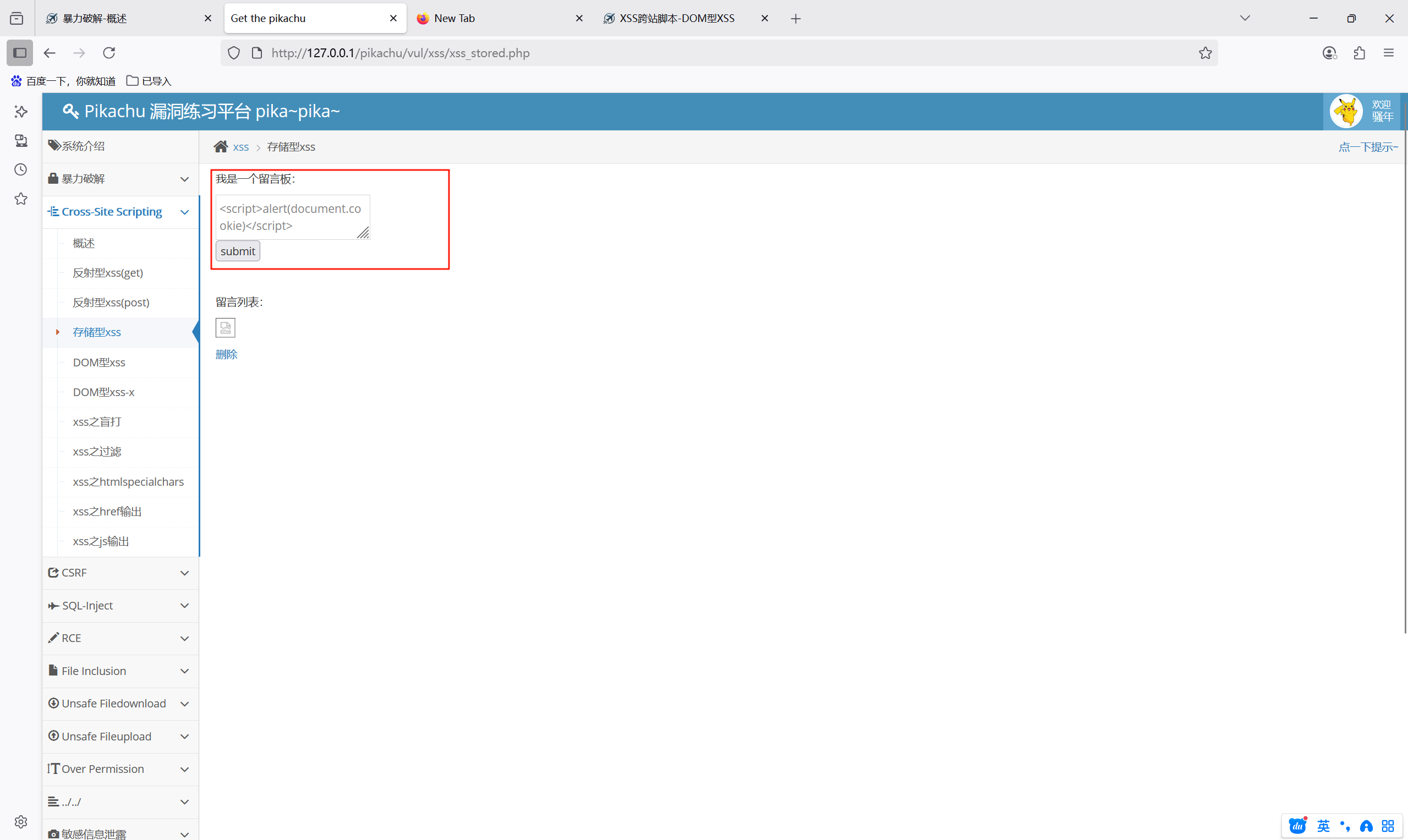Expand the ../../ directory traversal menu
Screen dimensions: 1408x840
pyautogui.click(x=120, y=801)
